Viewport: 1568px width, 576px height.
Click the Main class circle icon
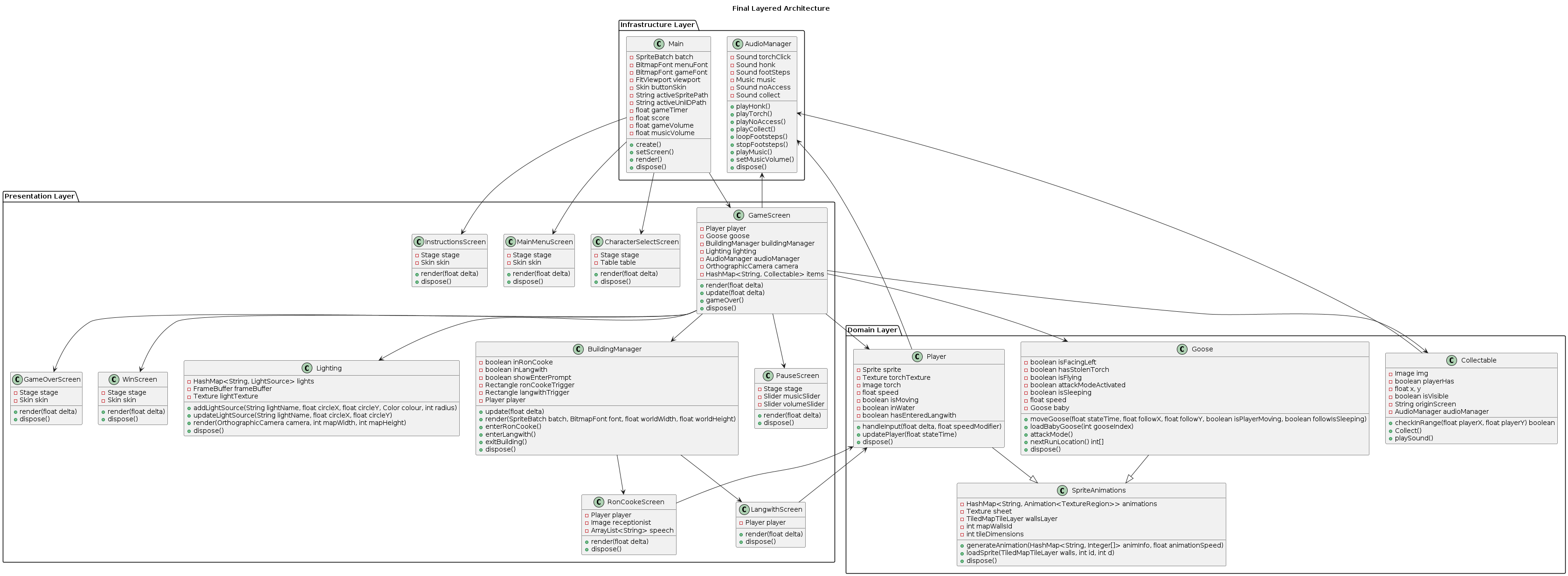click(659, 44)
